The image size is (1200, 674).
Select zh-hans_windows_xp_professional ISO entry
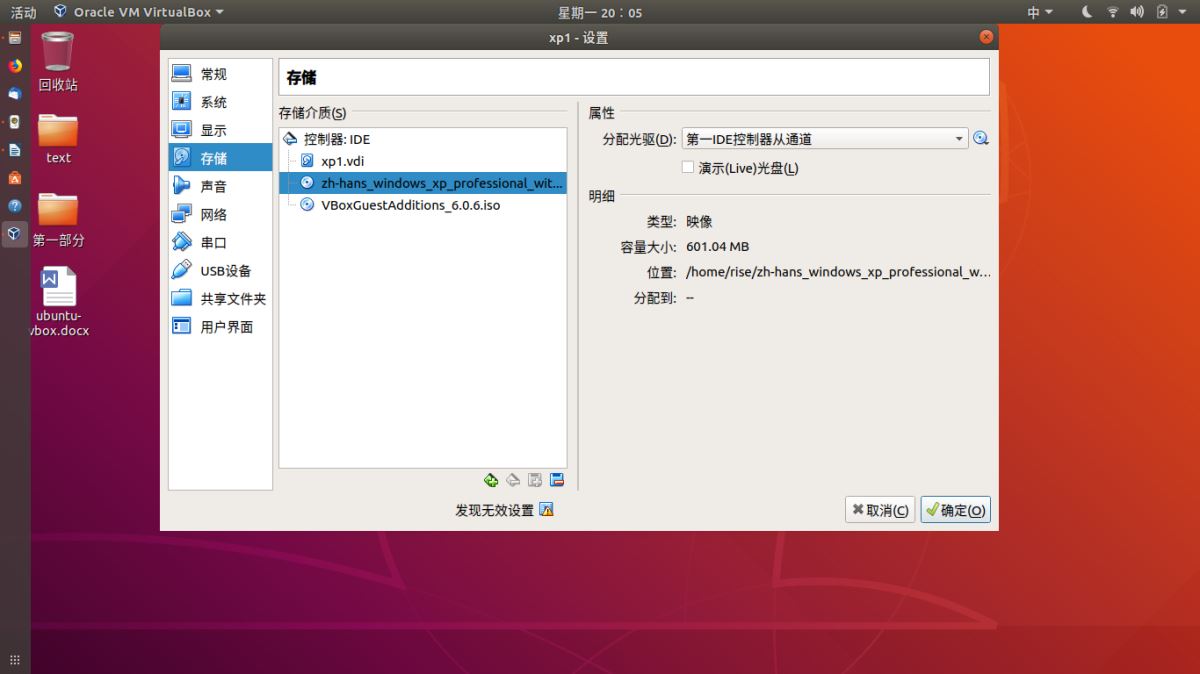(x=423, y=183)
